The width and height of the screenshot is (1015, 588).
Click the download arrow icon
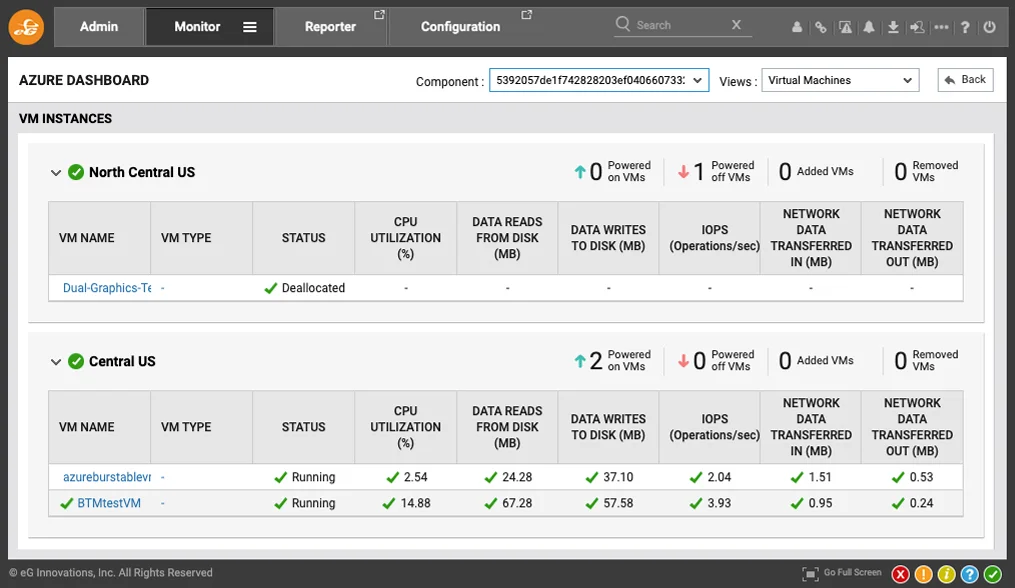893,27
